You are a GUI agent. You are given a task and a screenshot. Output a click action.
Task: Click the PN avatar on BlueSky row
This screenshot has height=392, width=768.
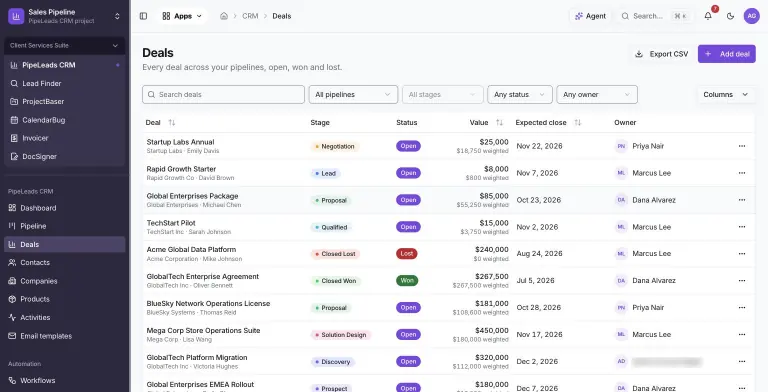pyautogui.click(x=621, y=308)
